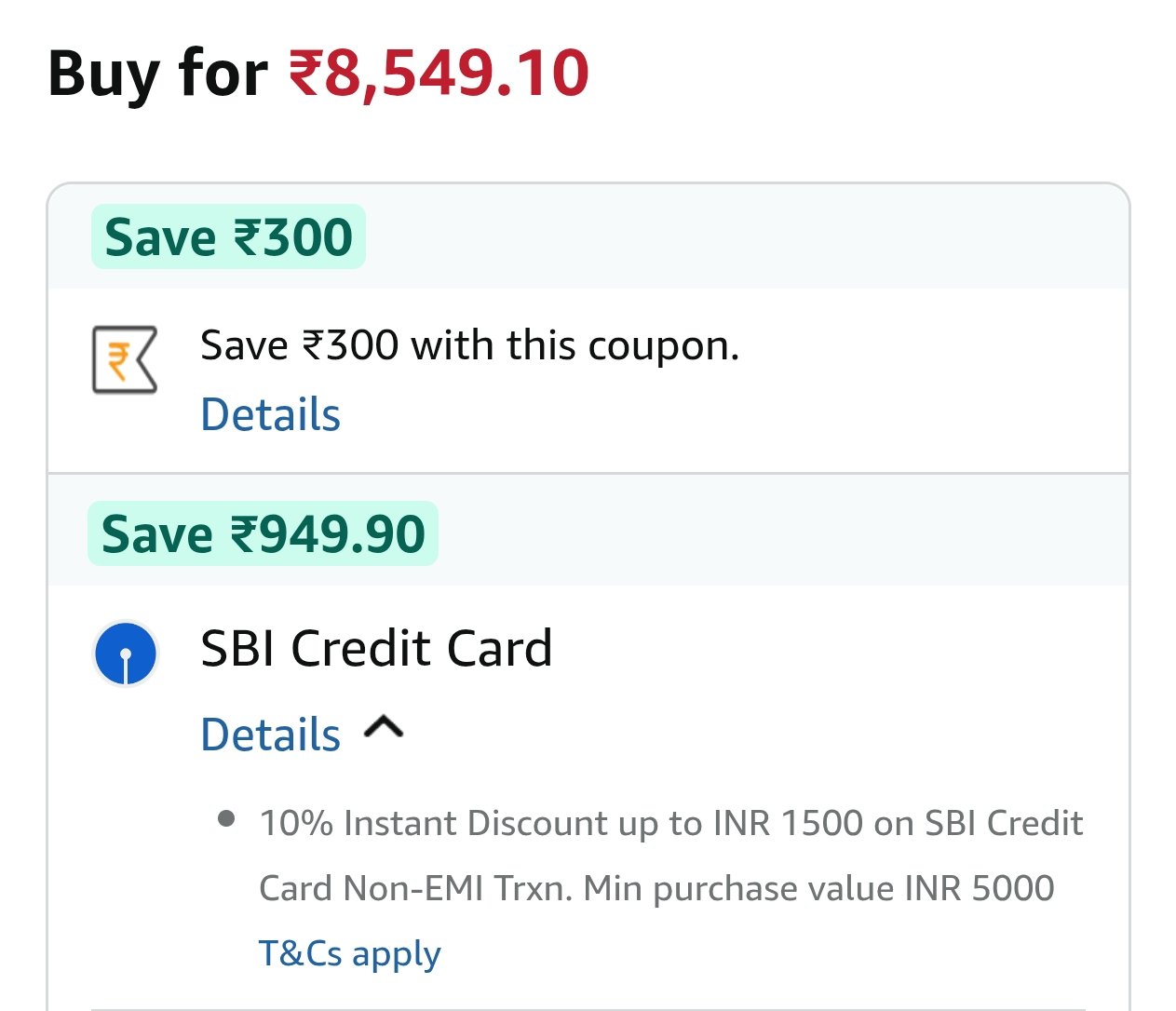This screenshot has height=1011, width=1176.
Task: Click the bullet point before the discount text
Action: point(225,819)
